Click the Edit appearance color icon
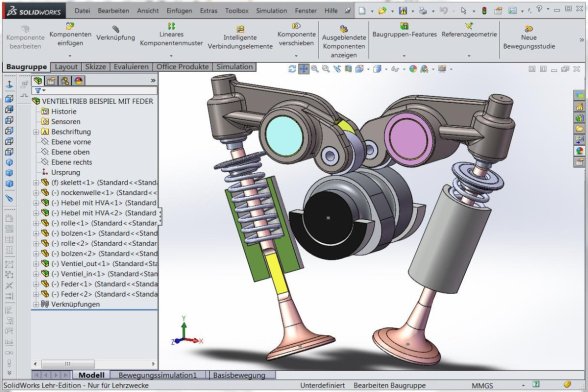Image resolution: width=588 pixels, height=392 pixels. [413, 69]
